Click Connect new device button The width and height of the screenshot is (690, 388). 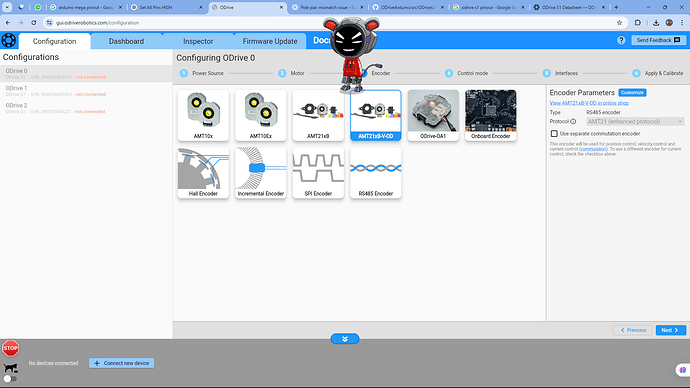click(x=121, y=363)
